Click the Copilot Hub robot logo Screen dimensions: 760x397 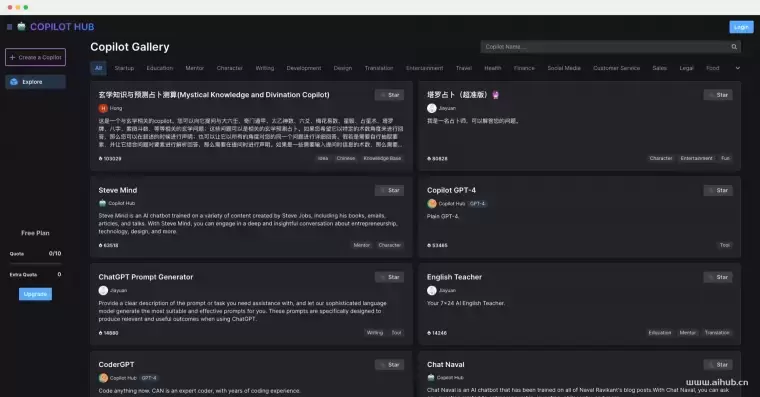(21, 26)
